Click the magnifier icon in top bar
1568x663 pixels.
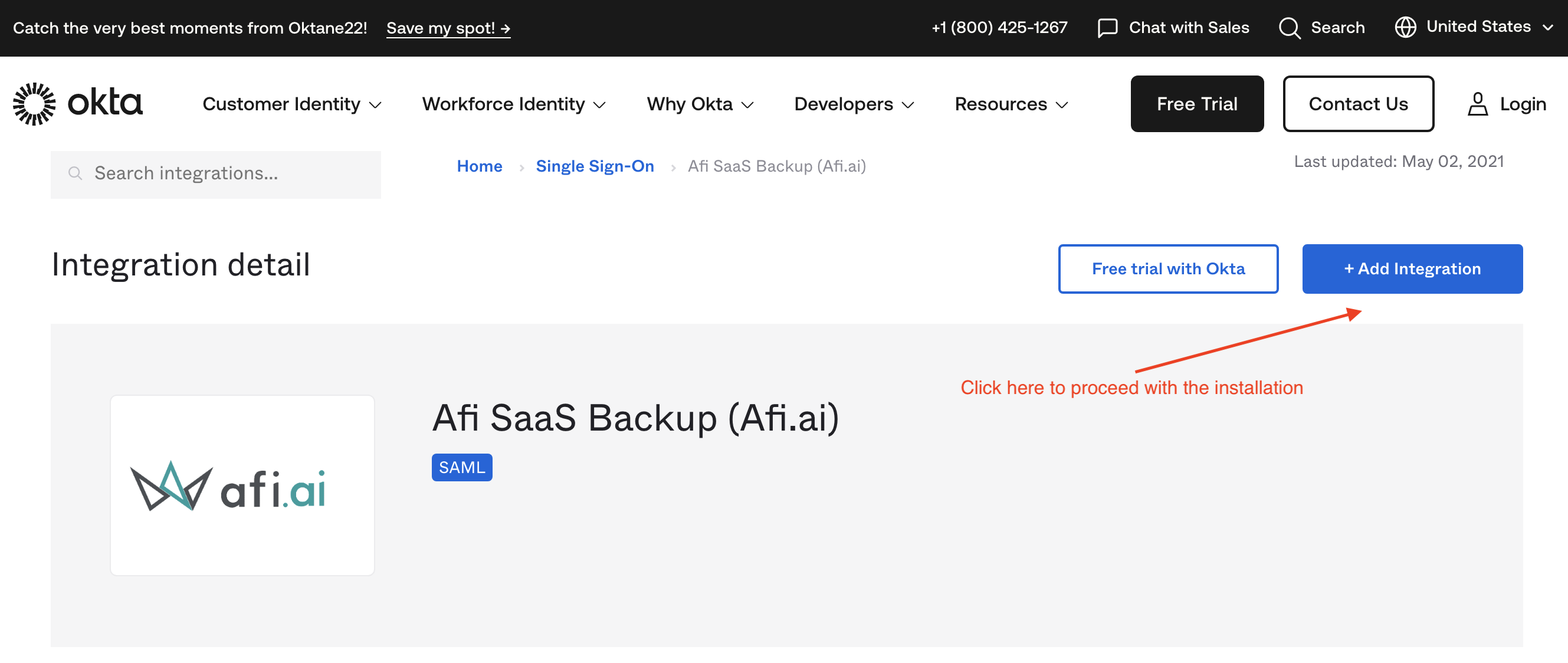1289,28
